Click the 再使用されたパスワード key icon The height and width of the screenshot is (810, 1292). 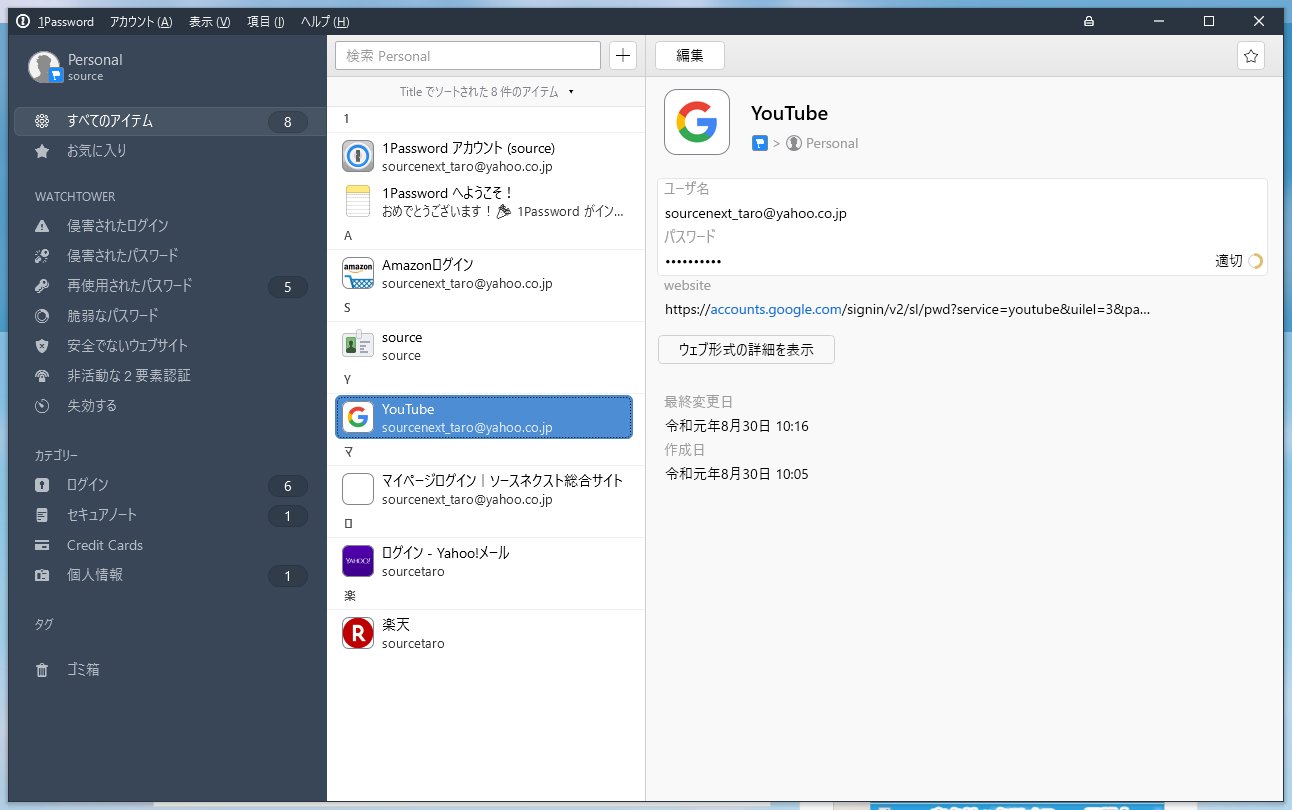point(42,286)
